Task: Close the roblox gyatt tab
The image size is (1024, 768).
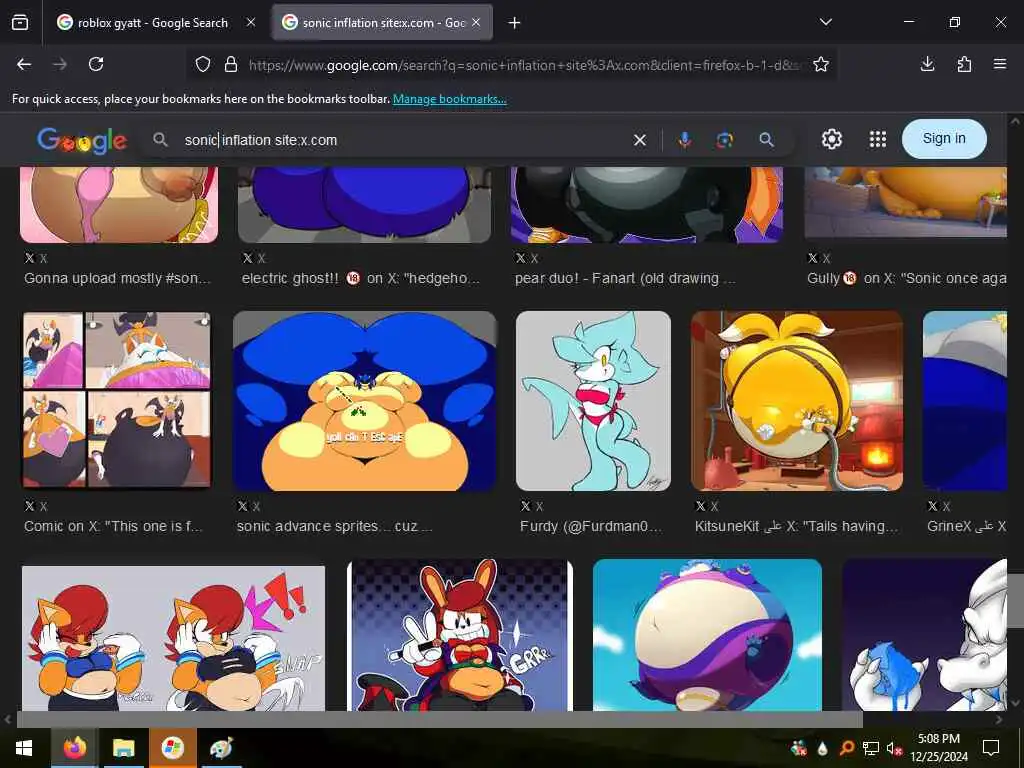Action: tap(251, 23)
